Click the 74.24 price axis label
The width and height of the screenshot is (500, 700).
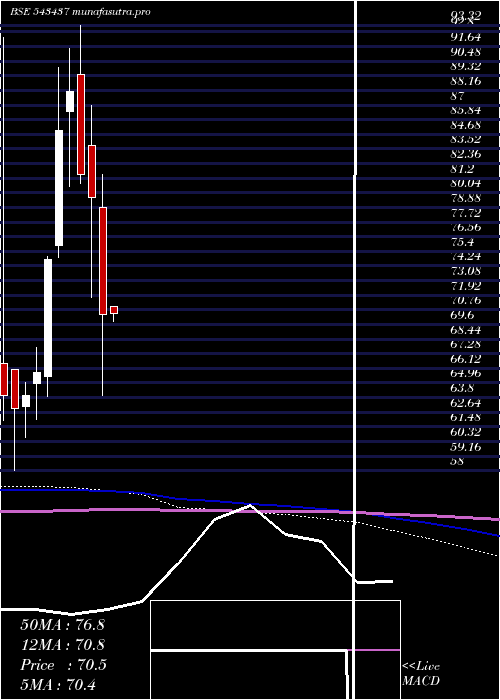466,256
